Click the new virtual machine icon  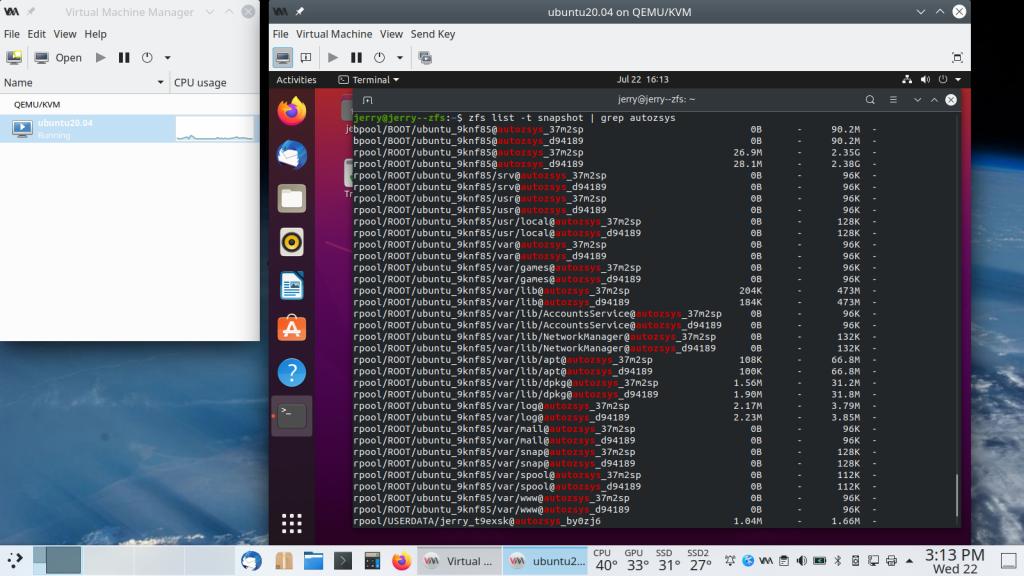tap(14, 58)
